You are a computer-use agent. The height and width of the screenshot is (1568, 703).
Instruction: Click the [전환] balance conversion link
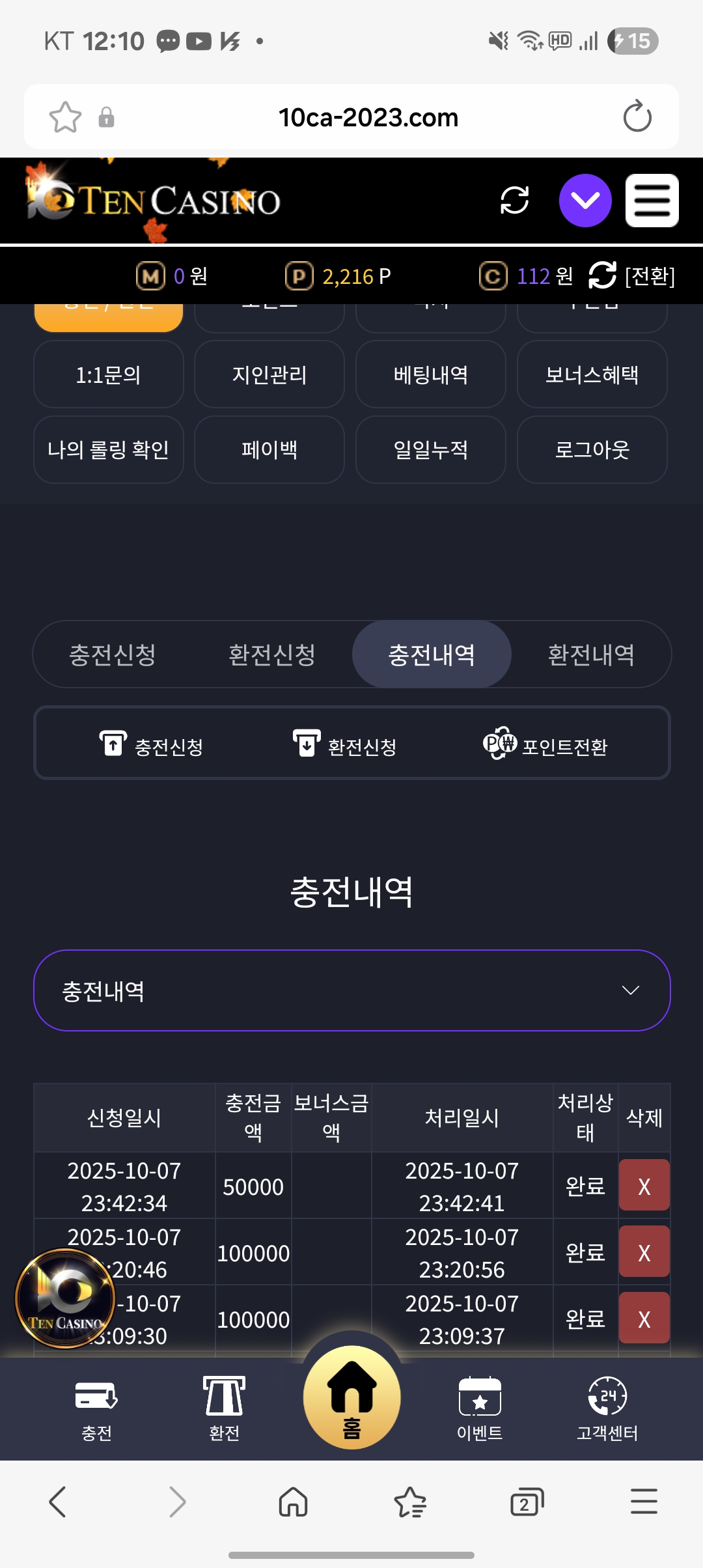tap(632, 276)
